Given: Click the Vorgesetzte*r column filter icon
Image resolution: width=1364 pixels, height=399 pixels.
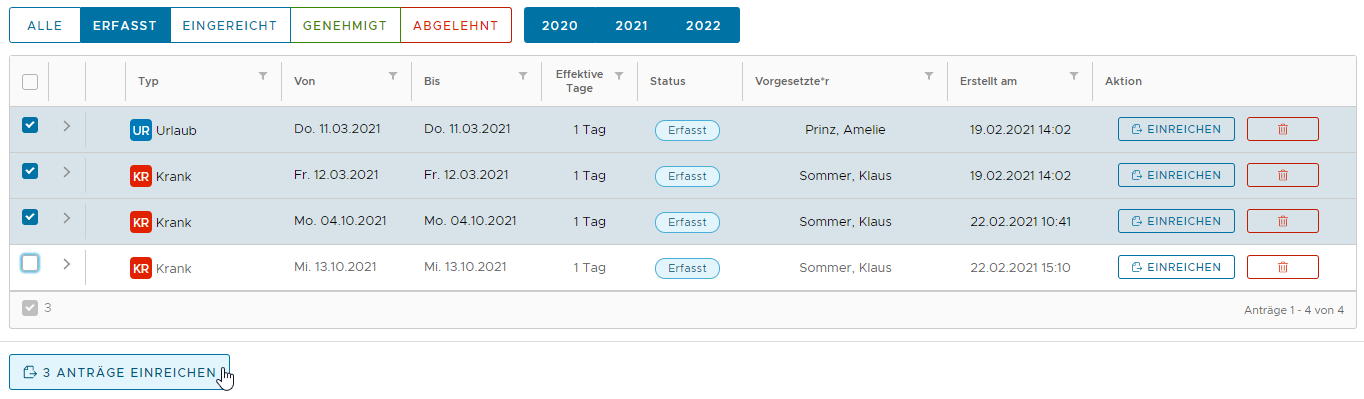Looking at the screenshot, I should click(929, 76).
